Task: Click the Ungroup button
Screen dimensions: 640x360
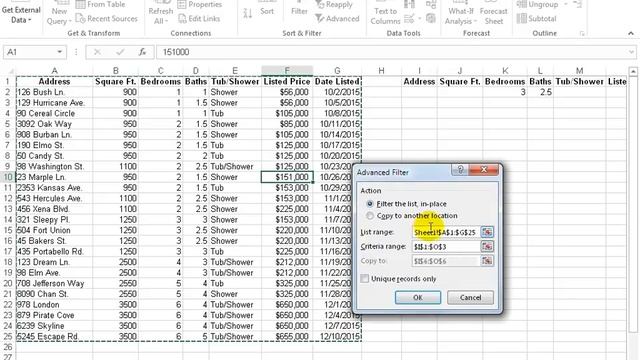Action: (x=537, y=4)
